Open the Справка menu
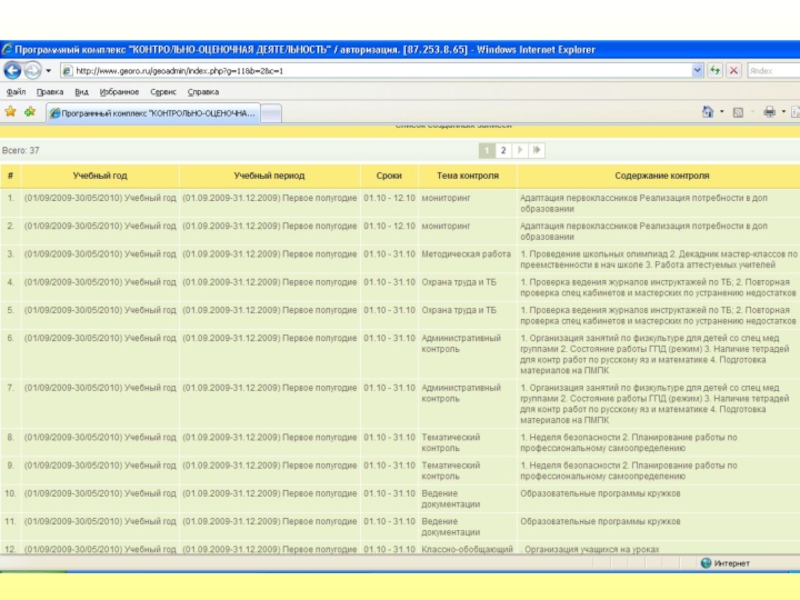 click(x=203, y=92)
